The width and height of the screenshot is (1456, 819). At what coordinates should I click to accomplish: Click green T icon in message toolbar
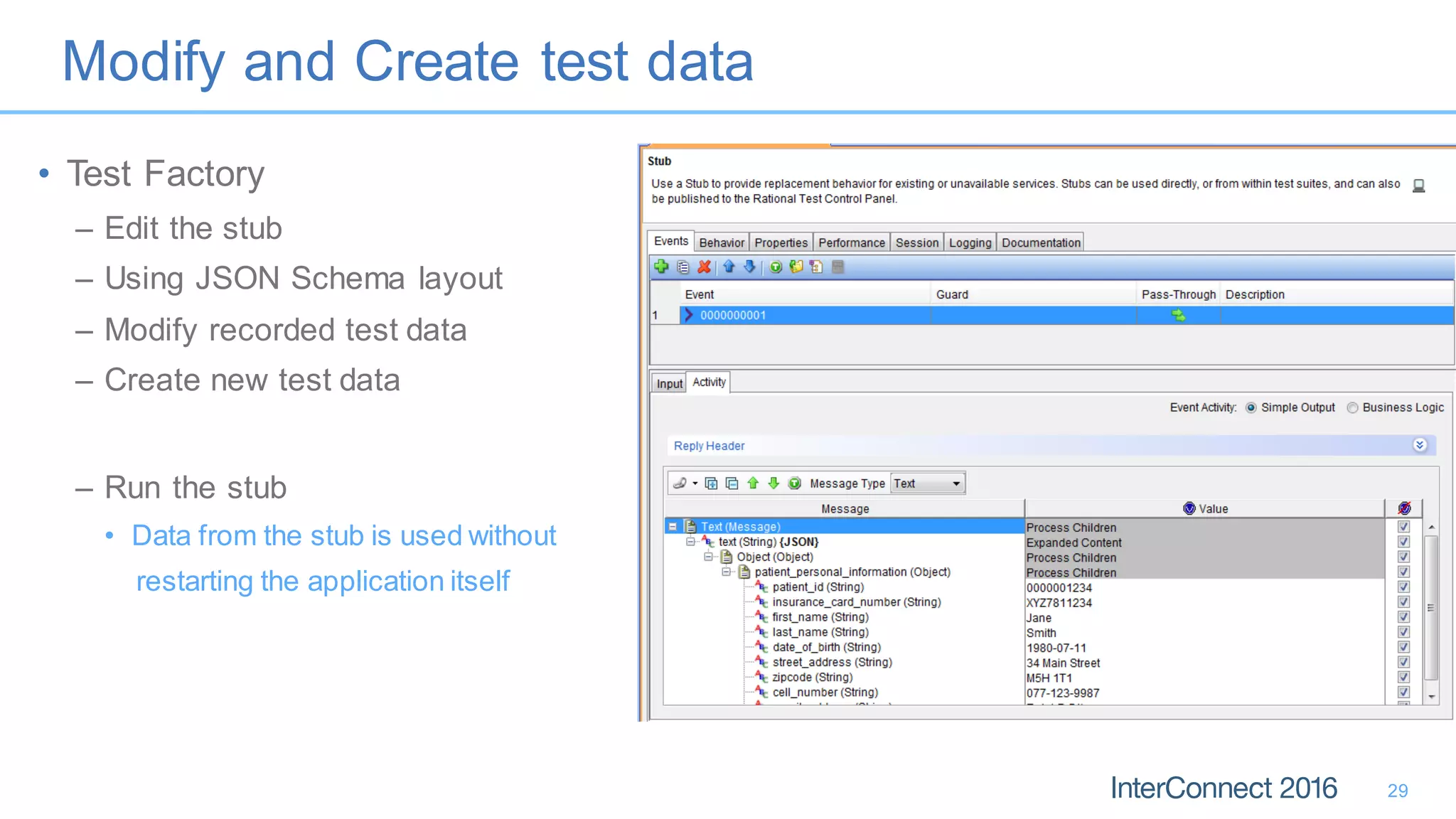tap(795, 483)
